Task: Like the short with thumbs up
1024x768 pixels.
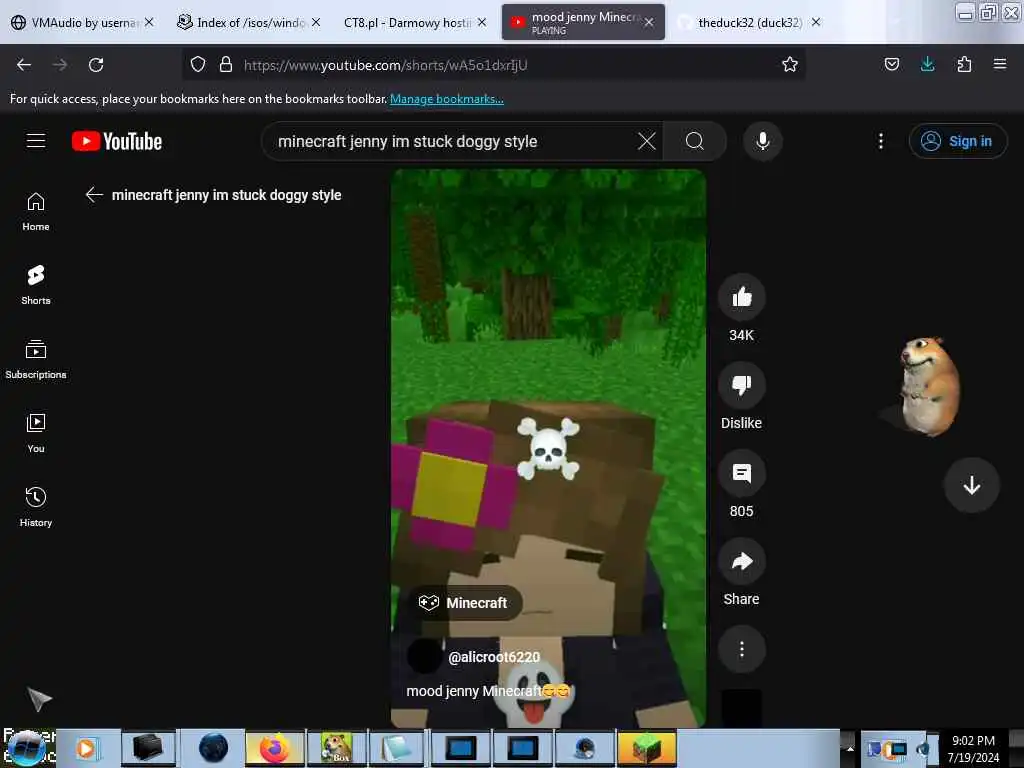Action: (741, 297)
